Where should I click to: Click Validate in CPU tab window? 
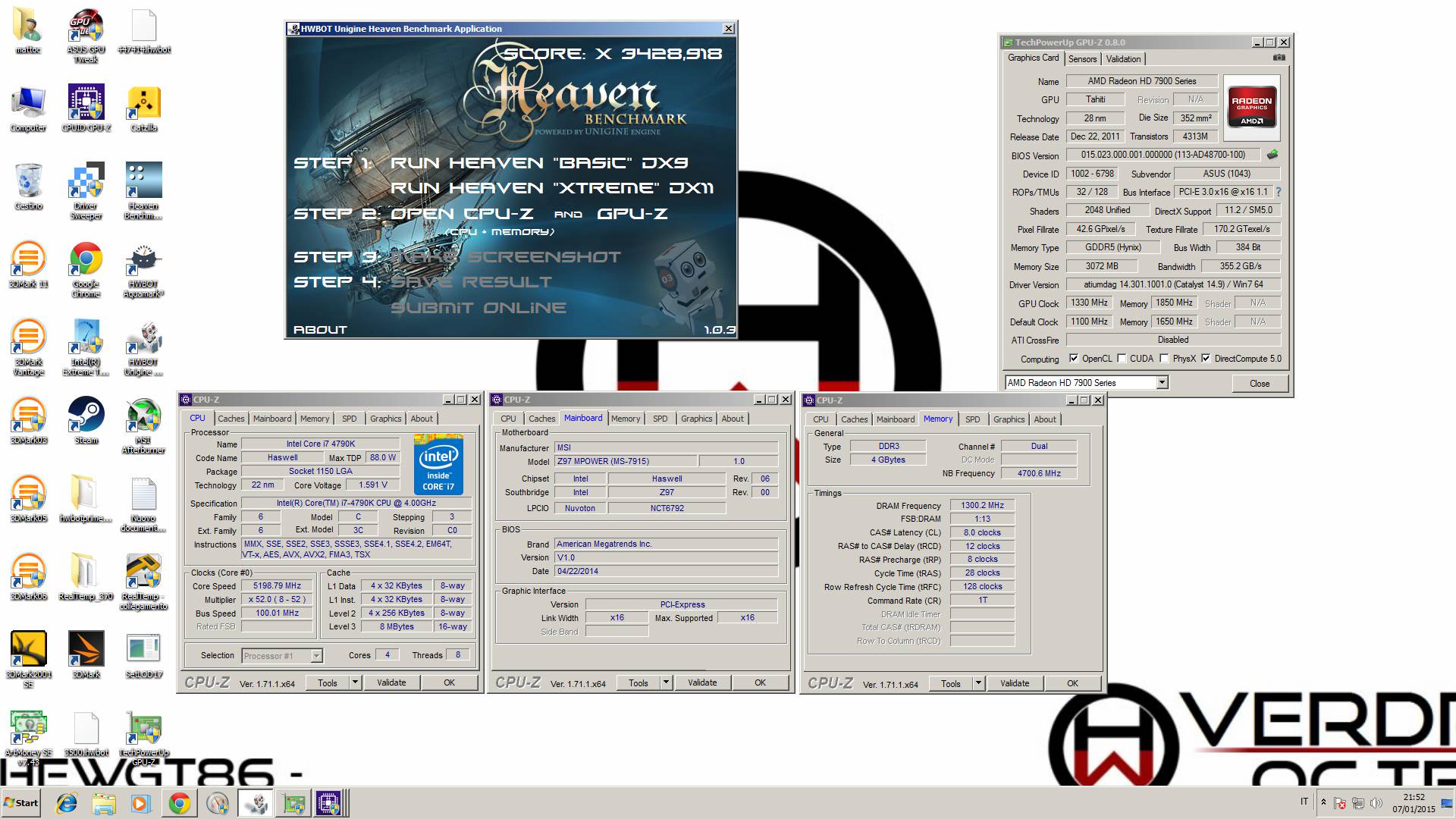391,682
